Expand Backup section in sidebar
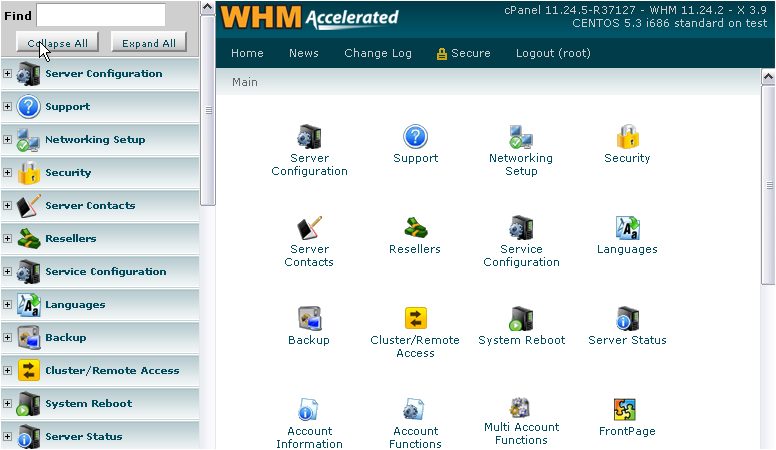This screenshot has height=450, width=776. [x=7, y=338]
